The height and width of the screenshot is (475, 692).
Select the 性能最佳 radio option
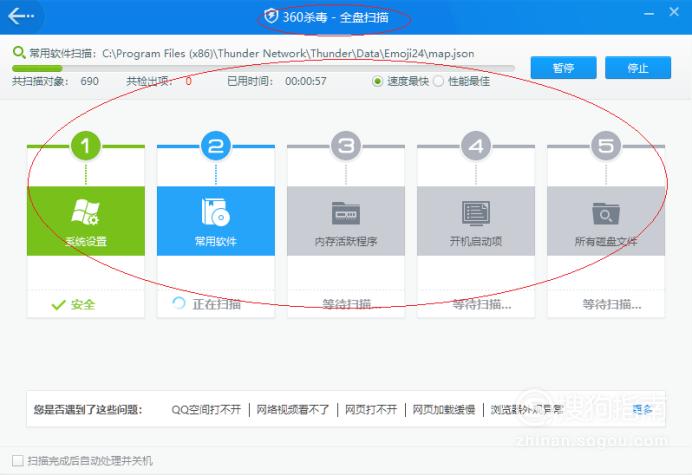point(438,81)
